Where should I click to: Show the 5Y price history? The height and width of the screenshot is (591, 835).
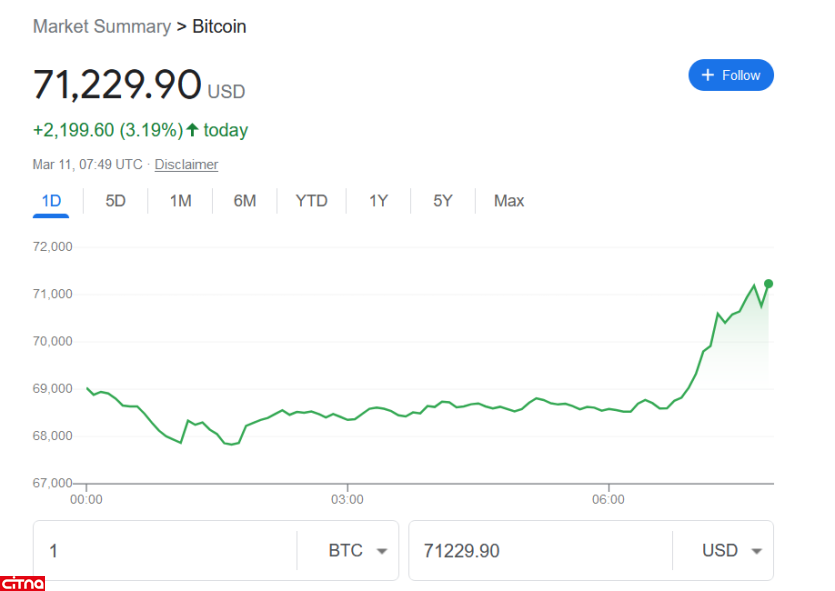pyautogui.click(x=443, y=201)
